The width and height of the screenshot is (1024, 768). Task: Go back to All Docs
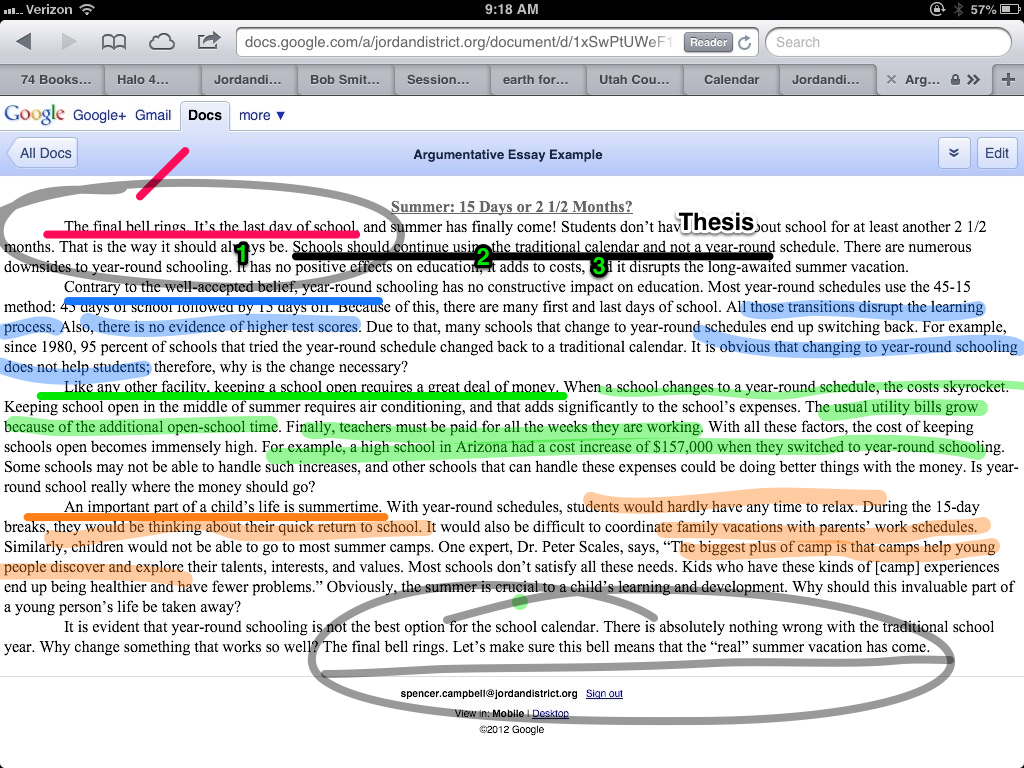(x=43, y=153)
